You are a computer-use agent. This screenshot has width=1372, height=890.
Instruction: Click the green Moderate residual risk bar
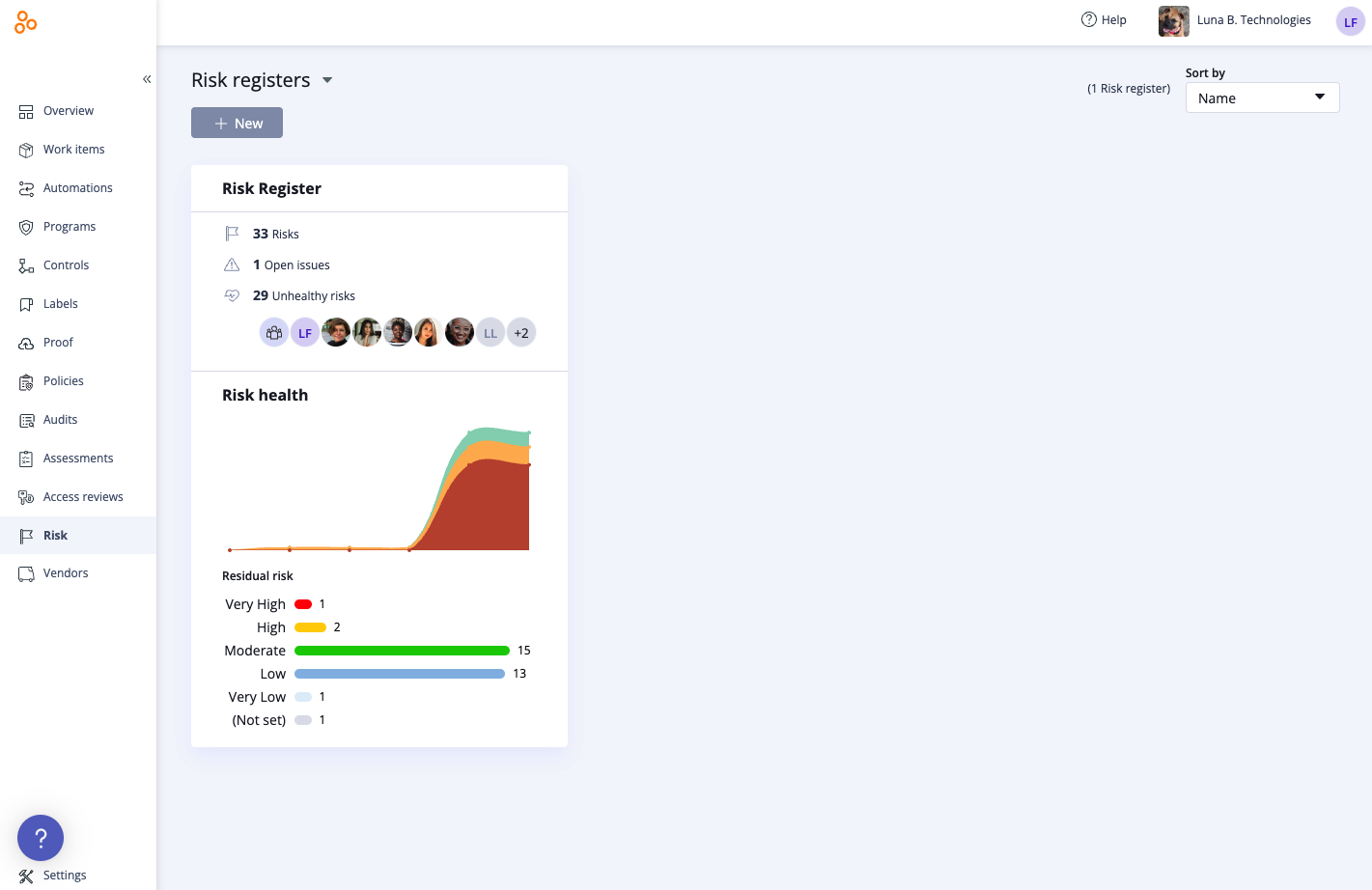[402, 651]
